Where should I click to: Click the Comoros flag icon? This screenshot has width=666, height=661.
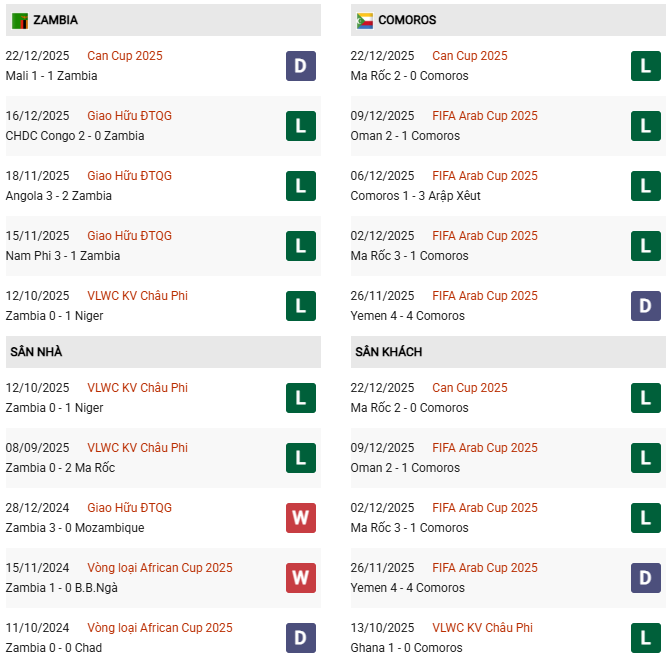(x=365, y=20)
